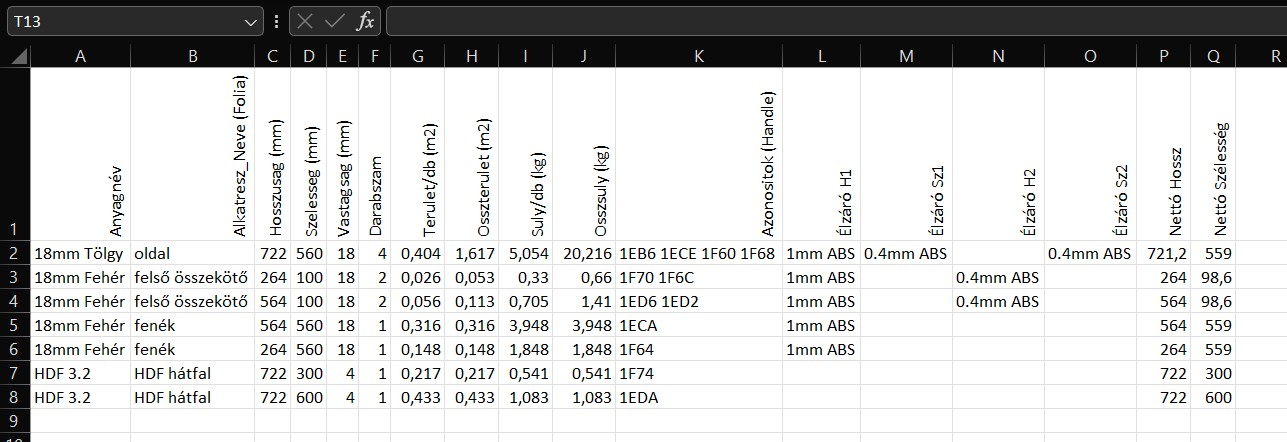Click the Élzáró H2 header cell

point(998,153)
